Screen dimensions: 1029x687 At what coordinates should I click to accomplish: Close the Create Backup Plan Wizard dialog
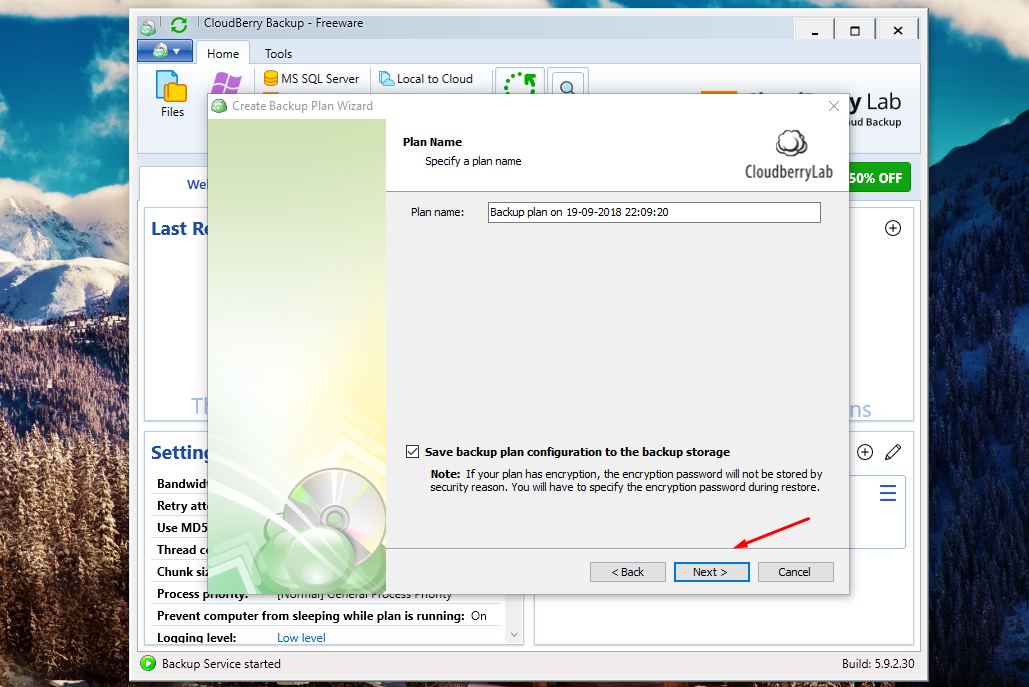(x=833, y=106)
